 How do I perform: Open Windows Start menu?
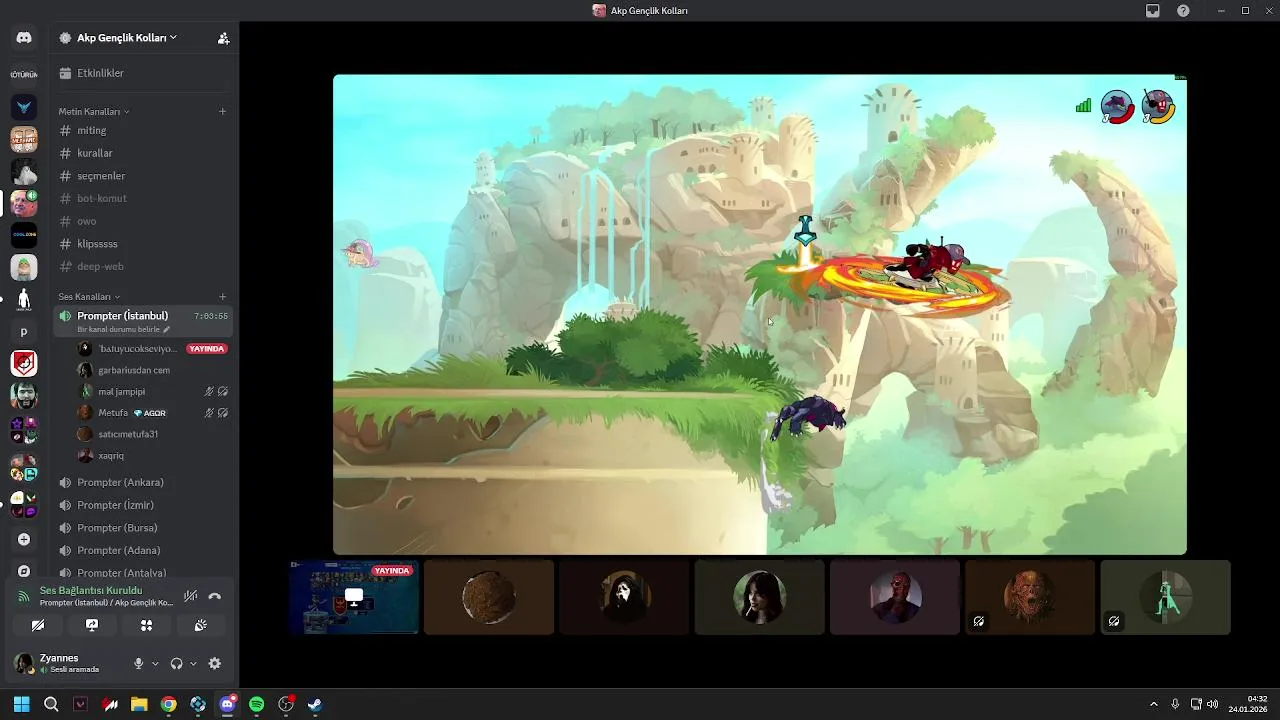(21, 704)
